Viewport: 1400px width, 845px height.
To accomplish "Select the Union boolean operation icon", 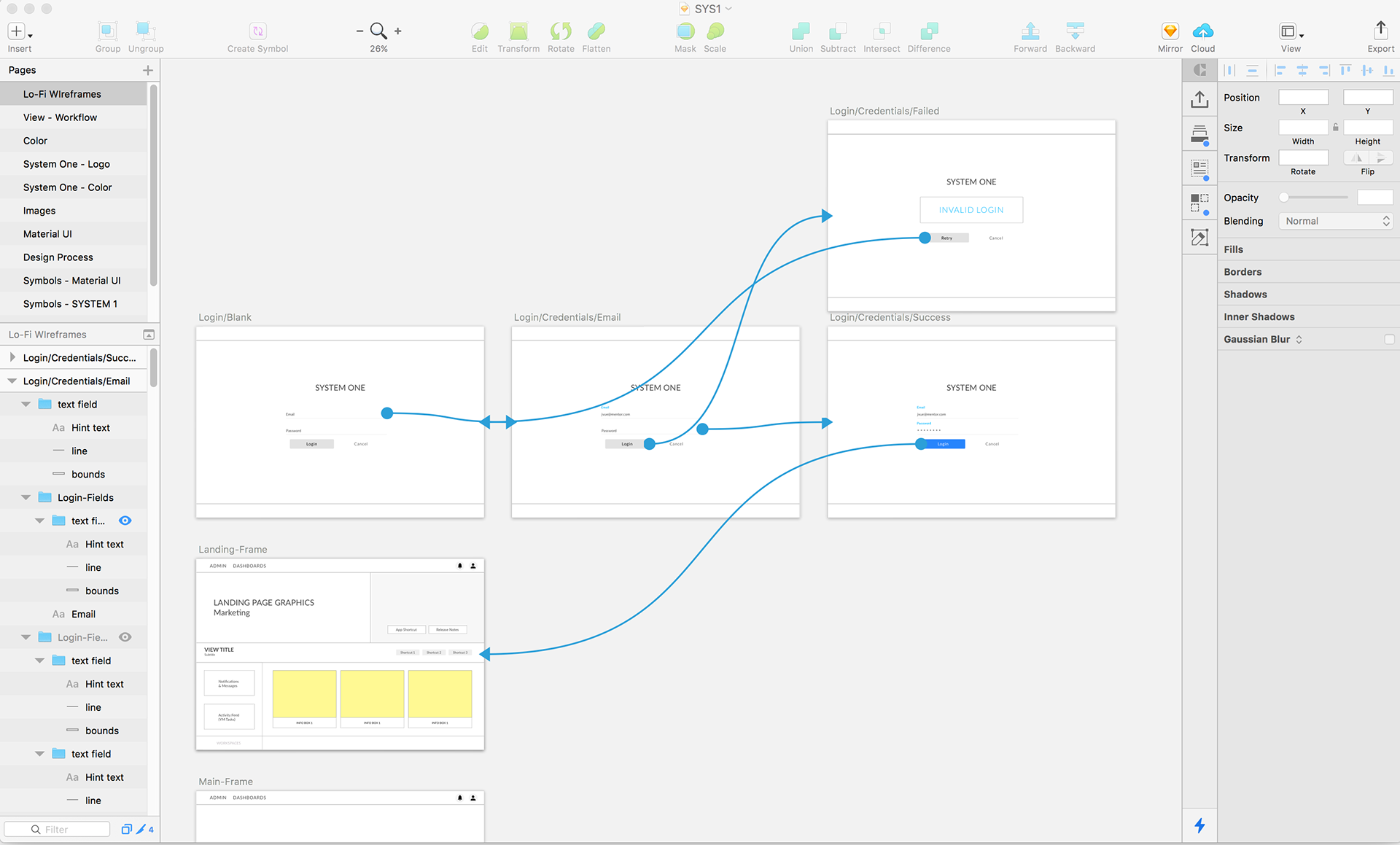I will coord(801,31).
